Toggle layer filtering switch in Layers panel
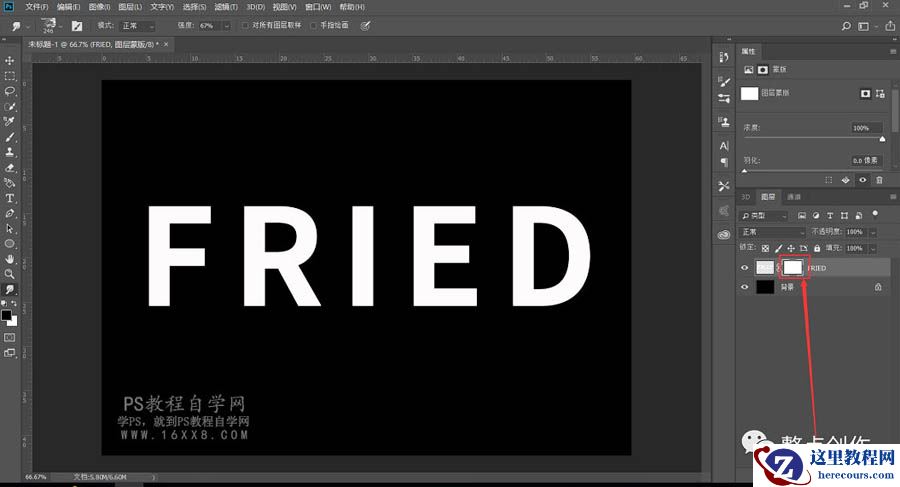Screen dimensions: 900x487 point(875,214)
